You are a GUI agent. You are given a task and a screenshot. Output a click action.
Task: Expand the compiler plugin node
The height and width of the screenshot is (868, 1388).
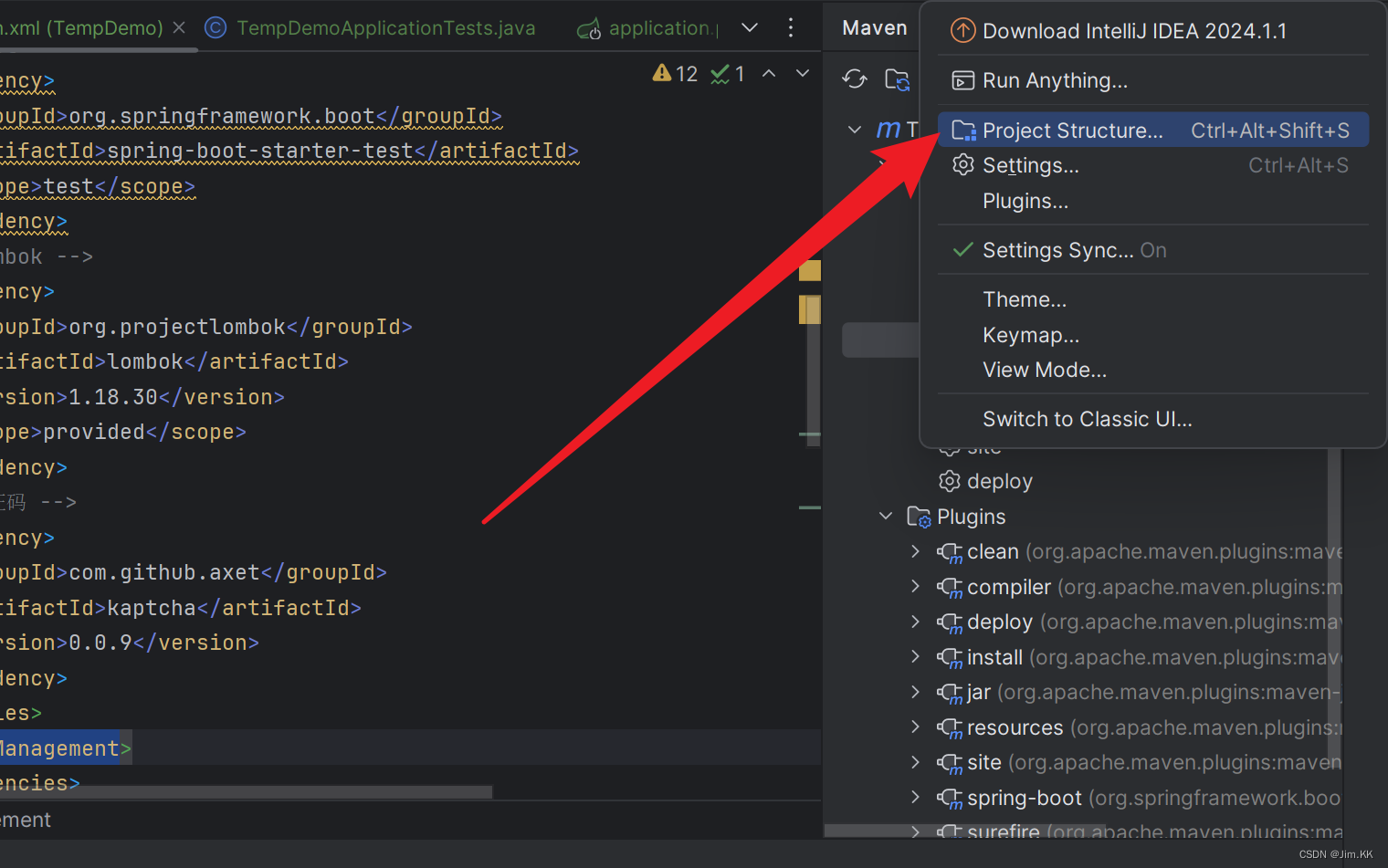coord(915,586)
